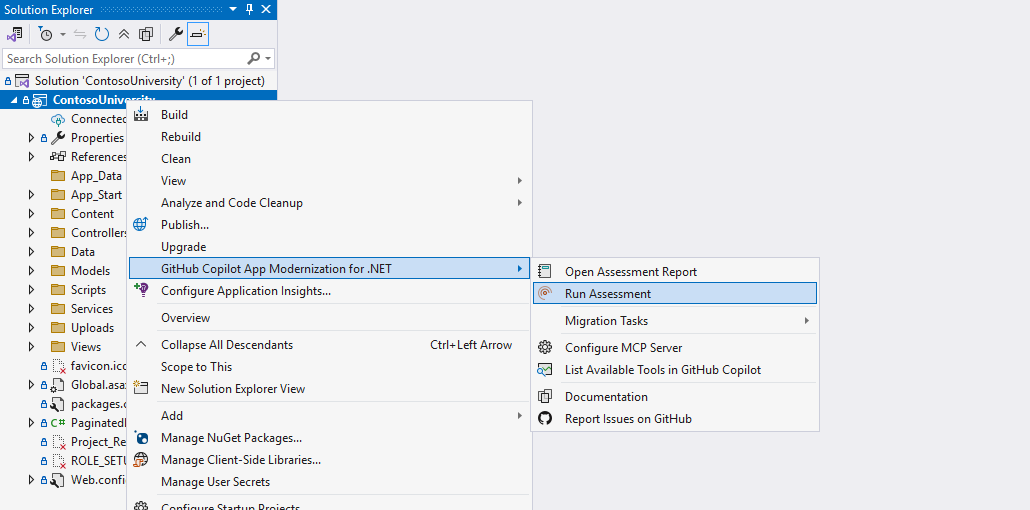Open the View submenu
This screenshot has height=510, width=1030.
[x=328, y=181]
